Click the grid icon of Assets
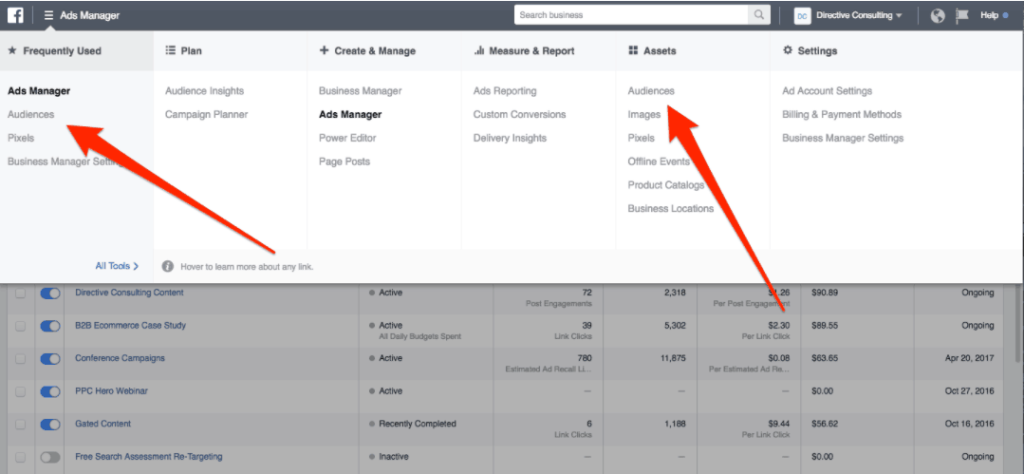 pyautogui.click(x=633, y=50)
